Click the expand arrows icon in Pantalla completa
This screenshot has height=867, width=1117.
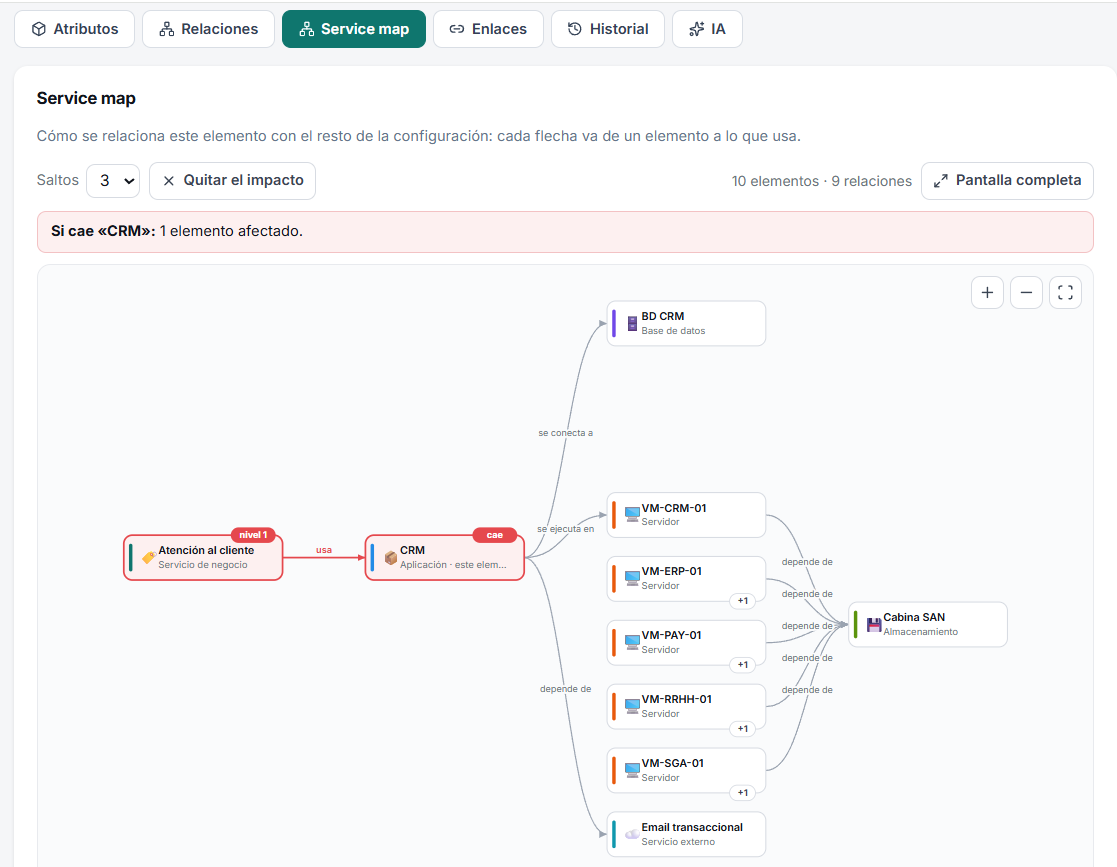point(941,181)
